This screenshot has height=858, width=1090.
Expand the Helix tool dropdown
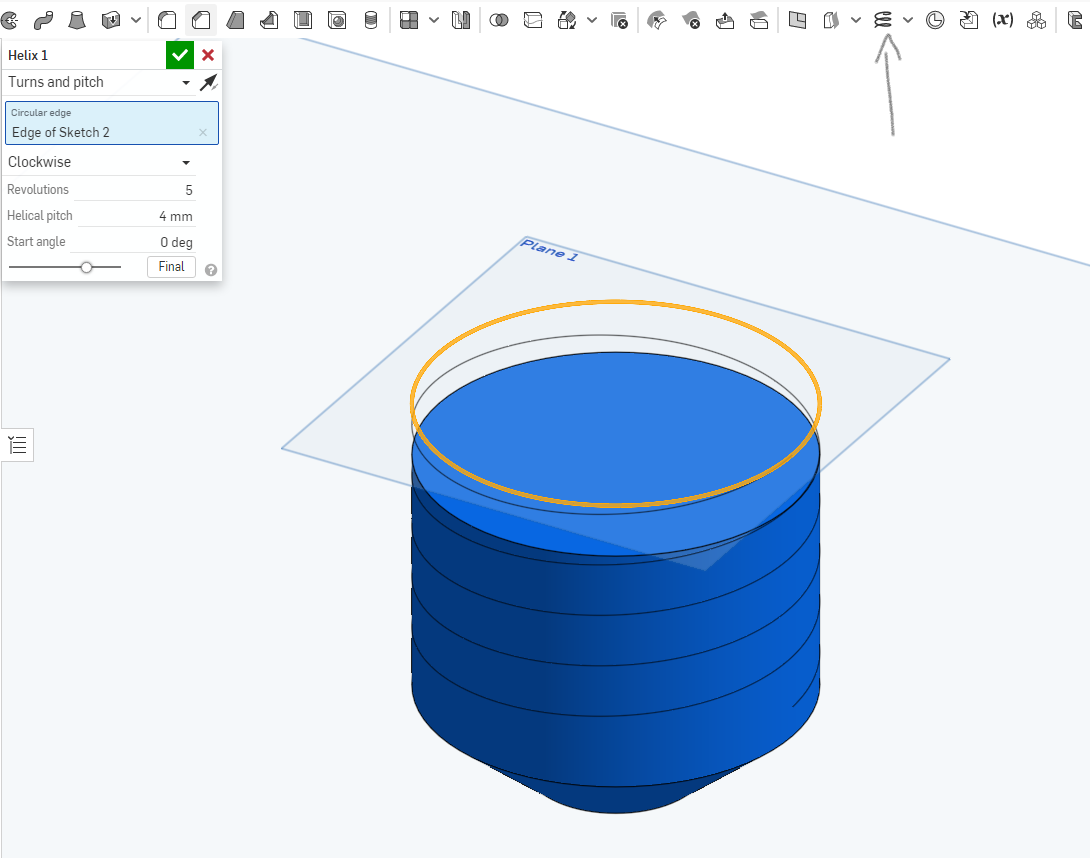tap(908, 20)
